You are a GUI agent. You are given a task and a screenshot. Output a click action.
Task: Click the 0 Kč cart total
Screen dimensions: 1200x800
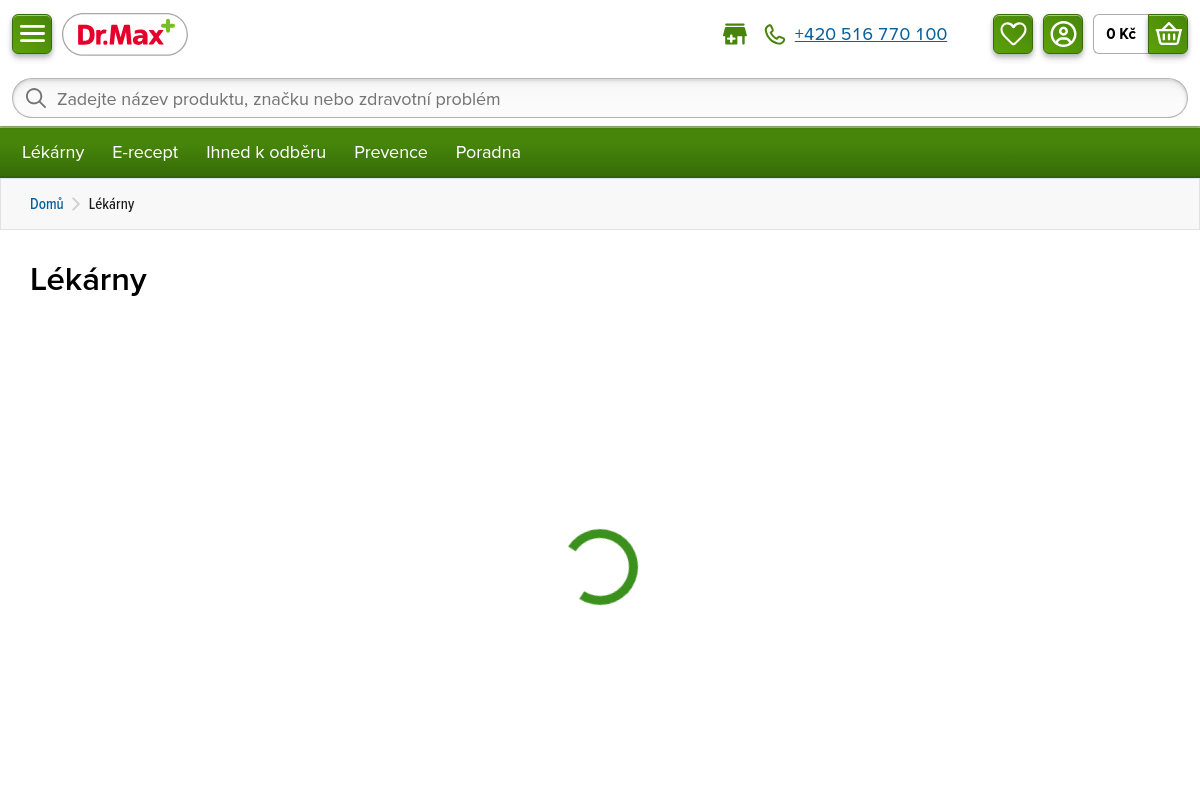(x=1121, y=34)
